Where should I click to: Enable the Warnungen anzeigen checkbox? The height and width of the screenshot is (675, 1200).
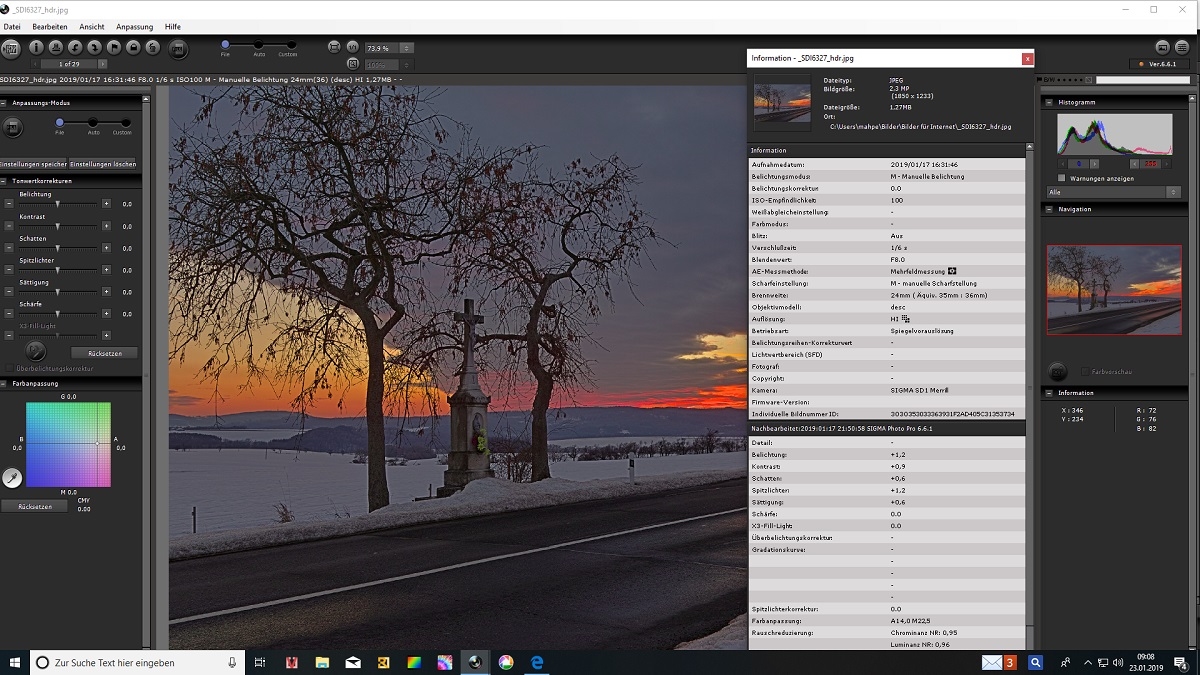pyautogui.click(x=1062, y=178)
